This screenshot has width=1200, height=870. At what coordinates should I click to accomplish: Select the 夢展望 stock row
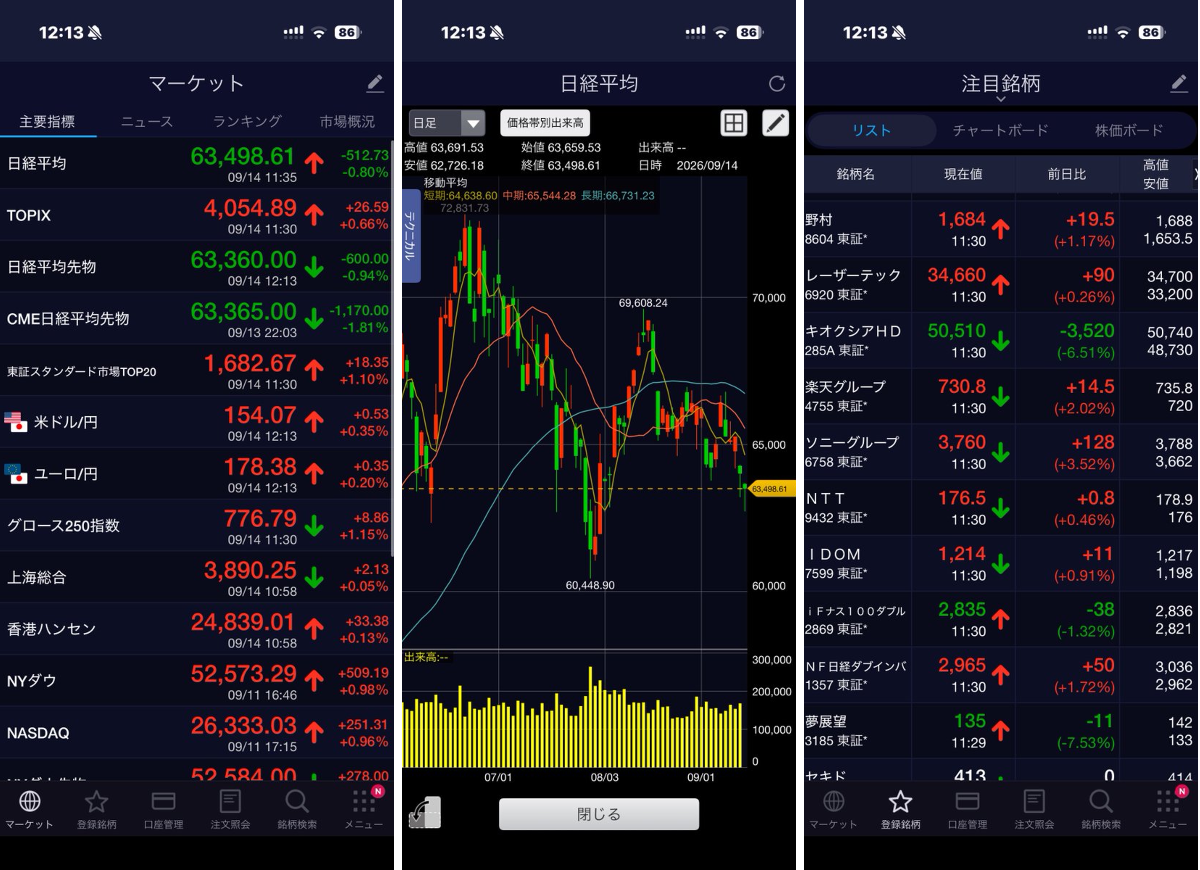tap(1001, 731)
